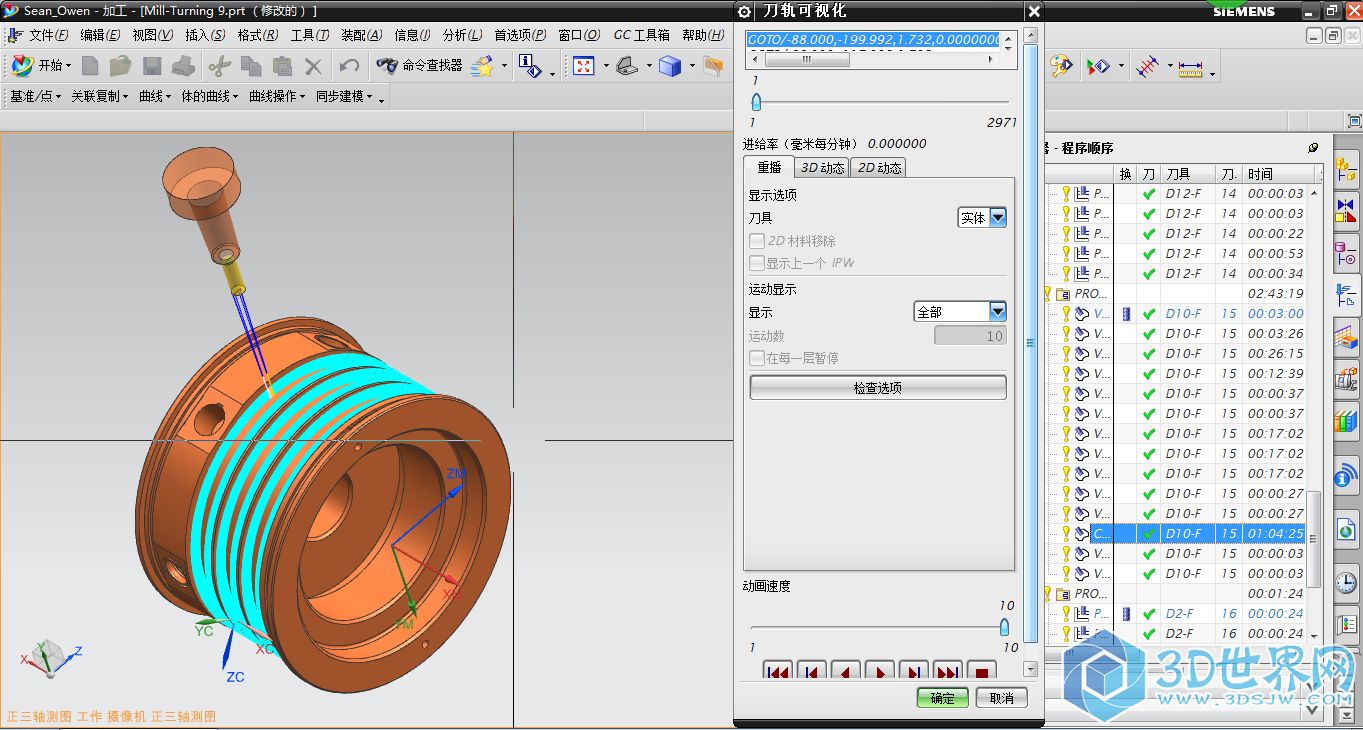Open the 插入(S) menu
This screenshot has width=1363, height=730.
205,35
